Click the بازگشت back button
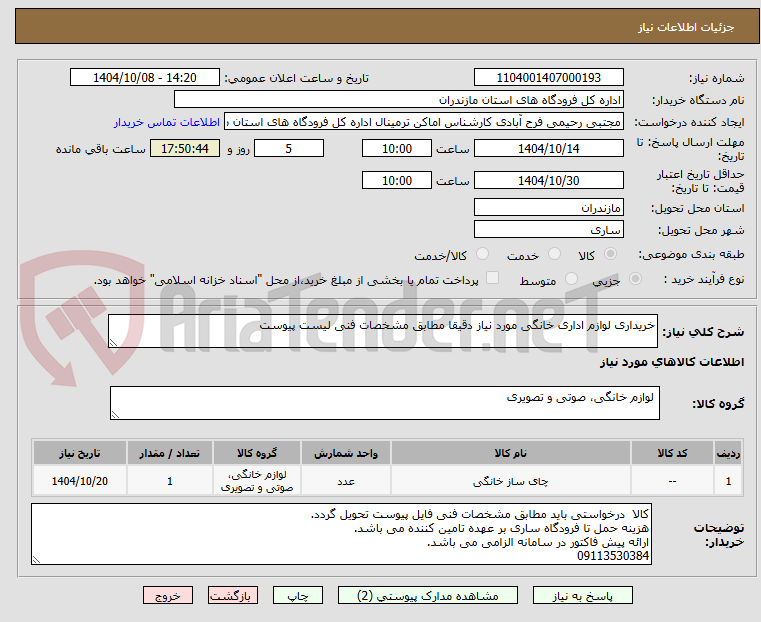Viewport: 761px width, 622px height. pos(233,595)
